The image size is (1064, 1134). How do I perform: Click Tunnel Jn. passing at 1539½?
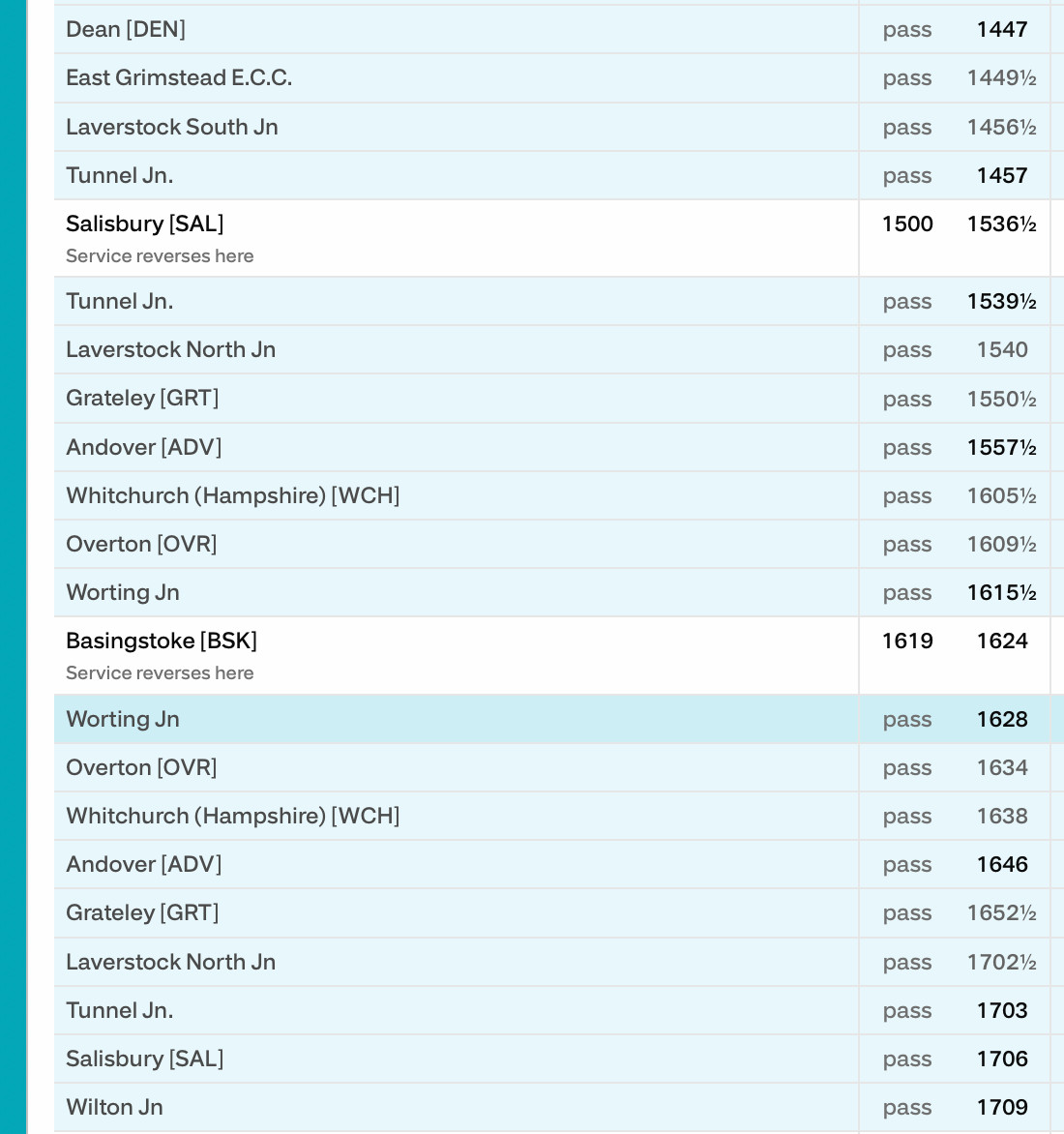[120, 301]
